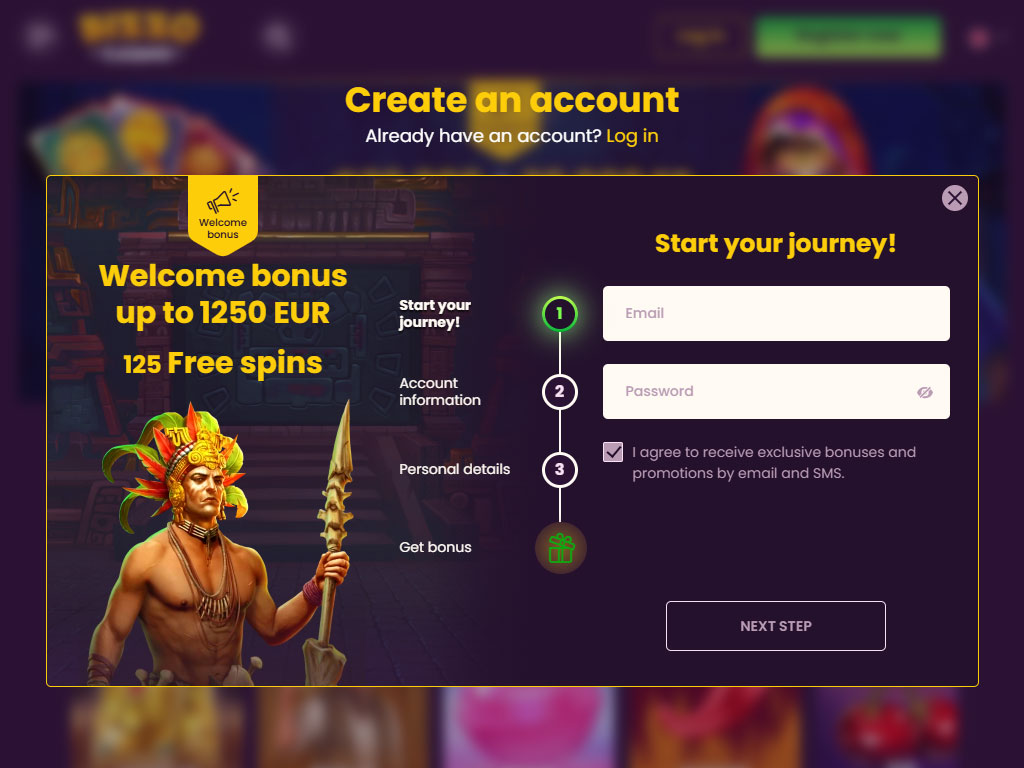
Task: Click the green gift Get bonus icon
Action: tap(560, 548)
